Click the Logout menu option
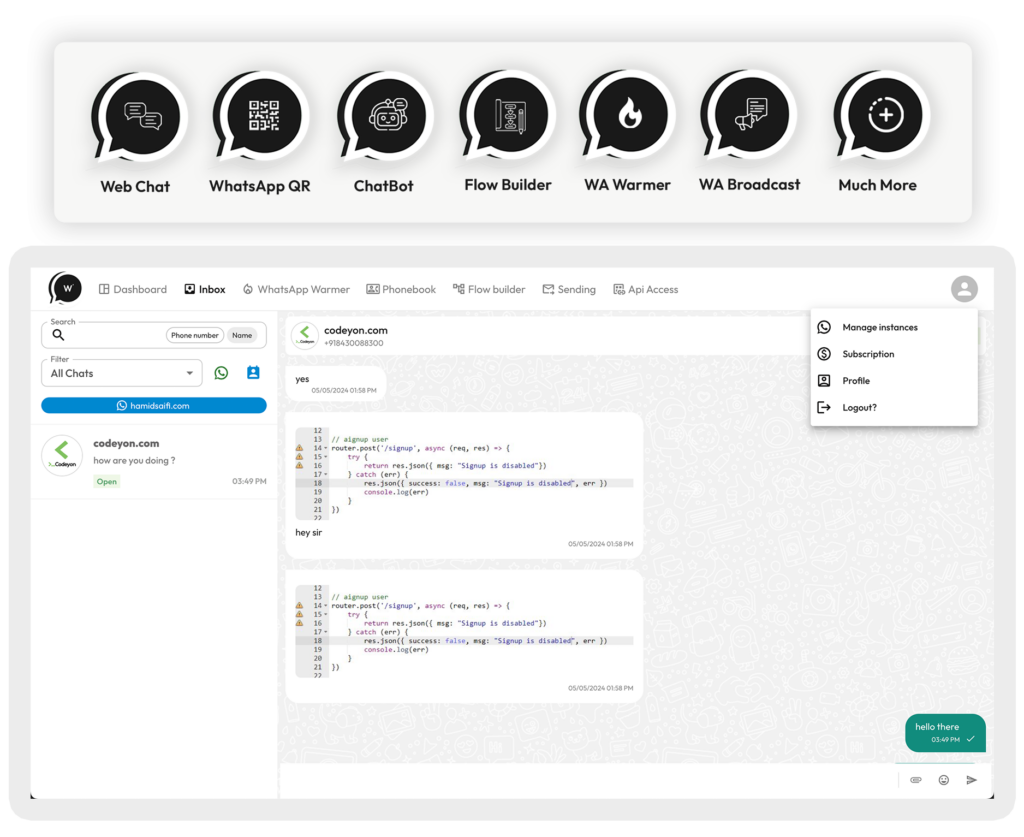The height and width of the screenshot is (837, 1024). [859, 407]
